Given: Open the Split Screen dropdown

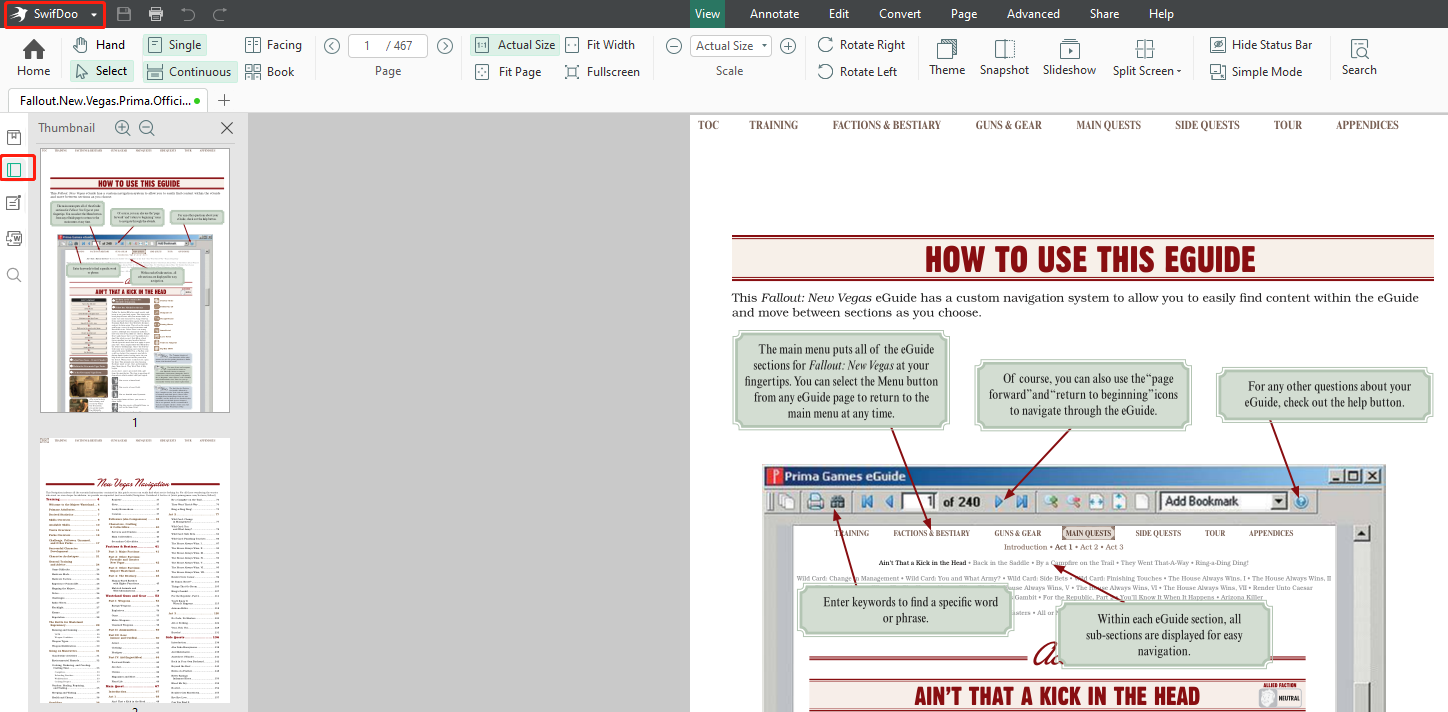Looking at the screenshot, I should 1146,58.
